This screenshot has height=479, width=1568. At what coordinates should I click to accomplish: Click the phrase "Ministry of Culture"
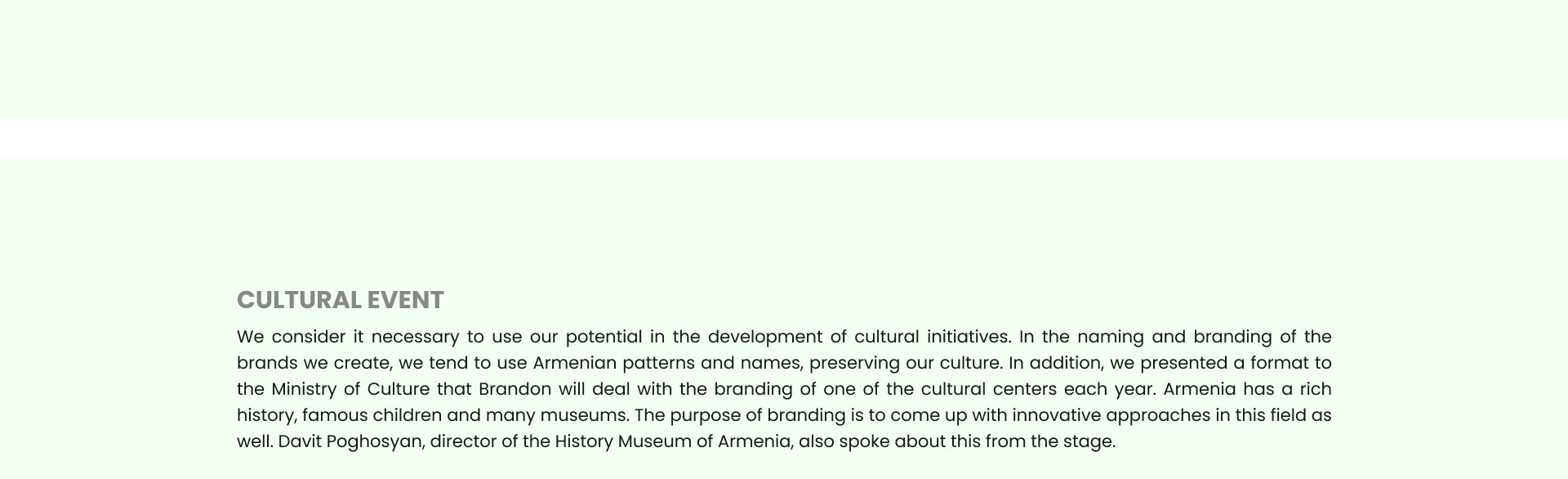click(x=350, y=389)
